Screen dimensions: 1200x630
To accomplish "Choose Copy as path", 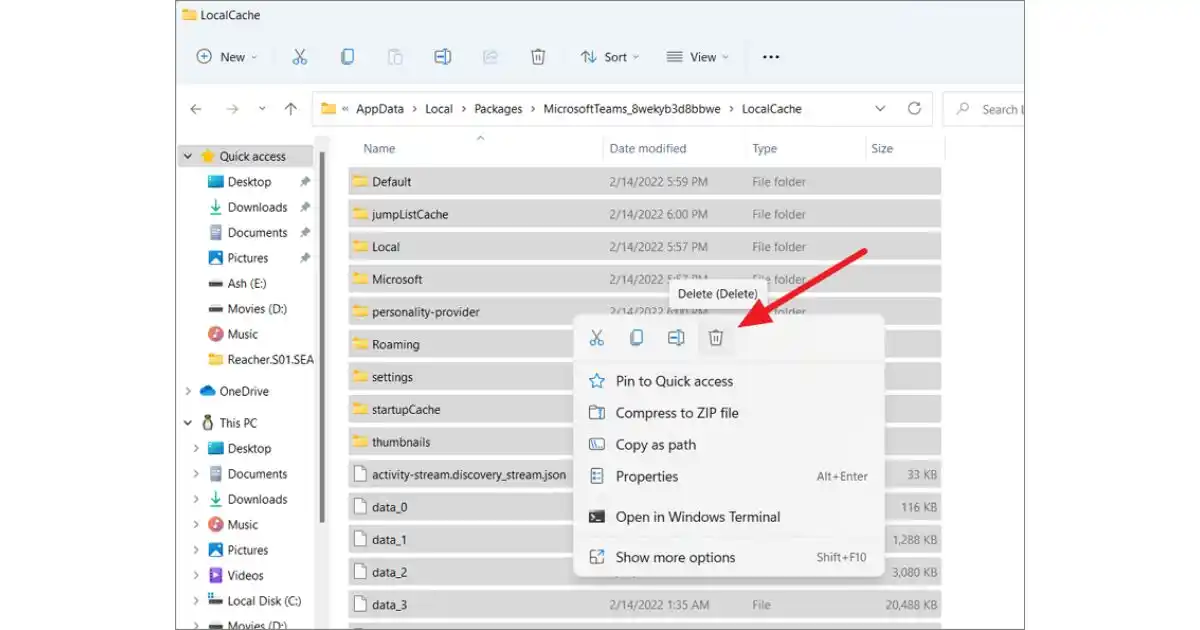I will pyautogui.click(x=728, y=445).
